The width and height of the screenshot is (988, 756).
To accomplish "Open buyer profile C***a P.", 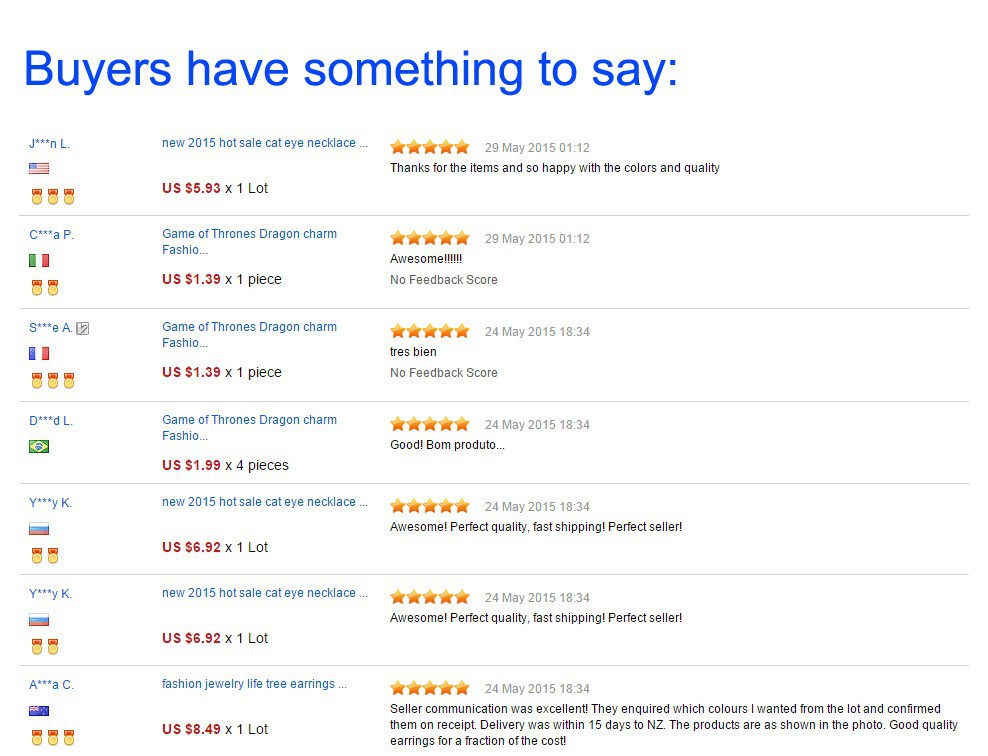I will click(x=51, y=235).
